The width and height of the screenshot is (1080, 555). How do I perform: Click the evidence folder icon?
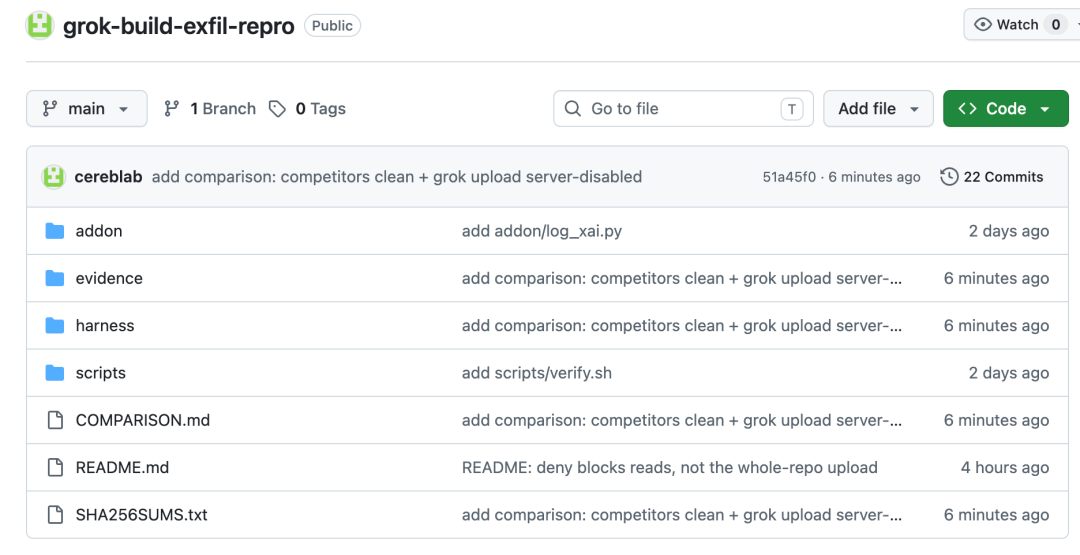[x=55, y=278]
